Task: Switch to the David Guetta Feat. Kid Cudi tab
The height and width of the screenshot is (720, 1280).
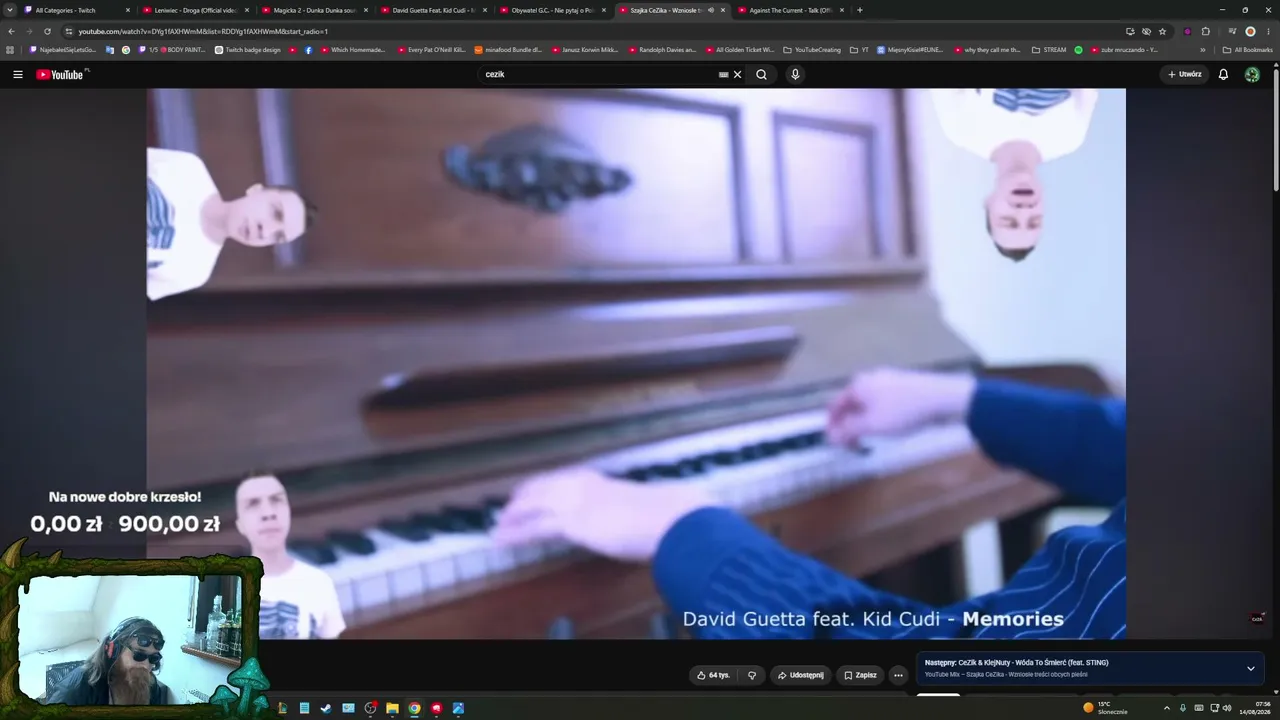Action: (434, 10)
